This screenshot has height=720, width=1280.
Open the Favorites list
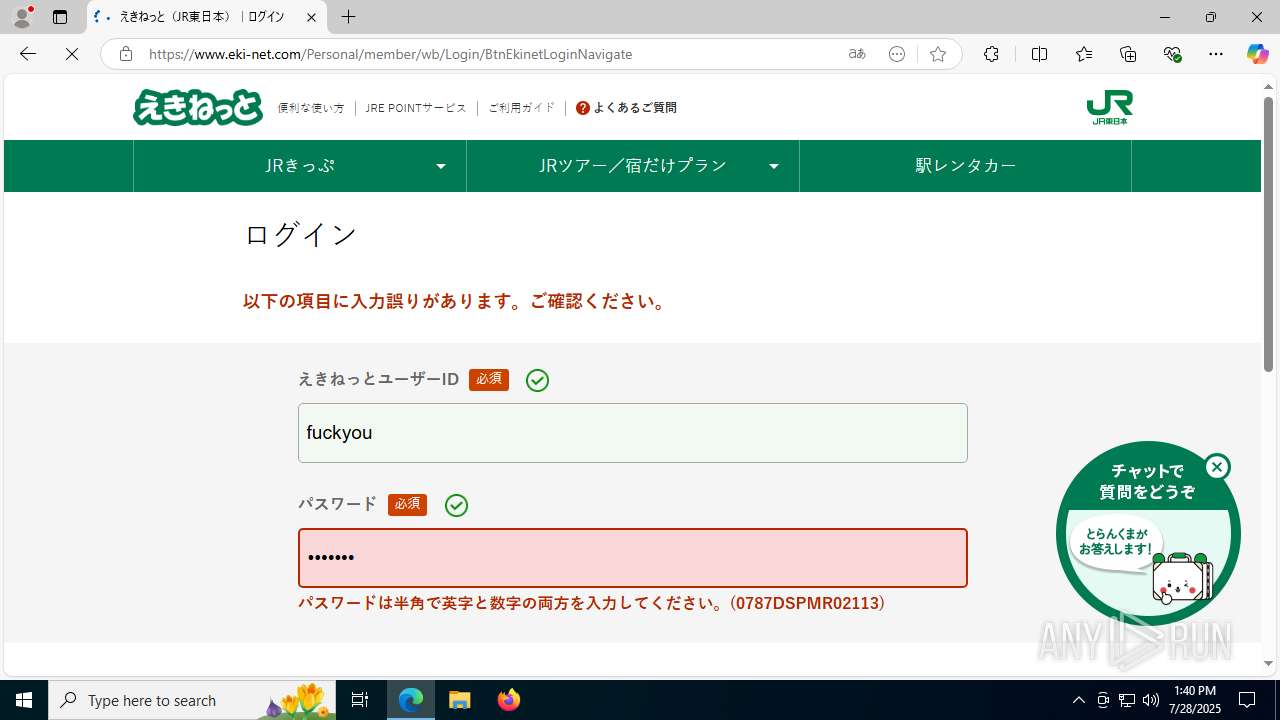tap(1084, 54)
